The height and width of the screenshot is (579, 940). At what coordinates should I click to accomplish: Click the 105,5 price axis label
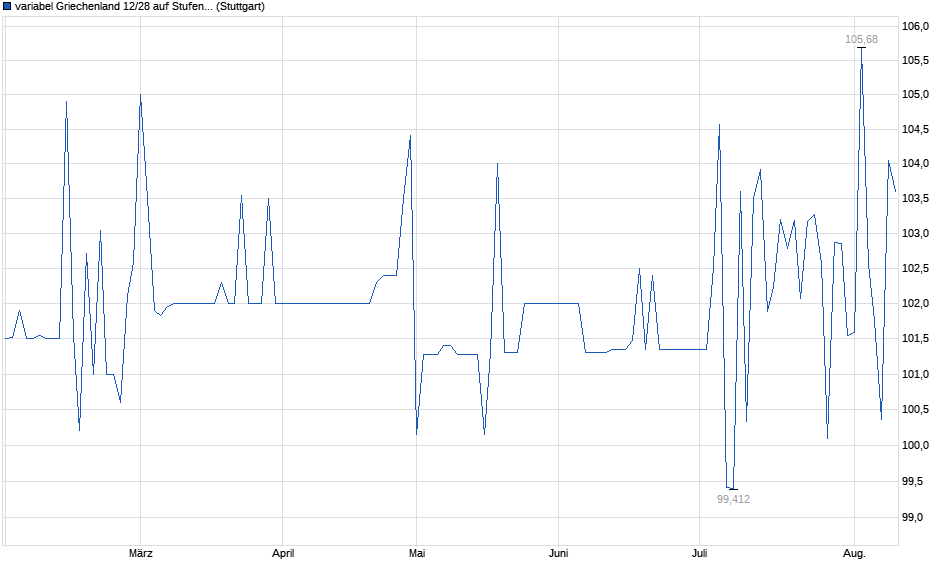(915, 61)
